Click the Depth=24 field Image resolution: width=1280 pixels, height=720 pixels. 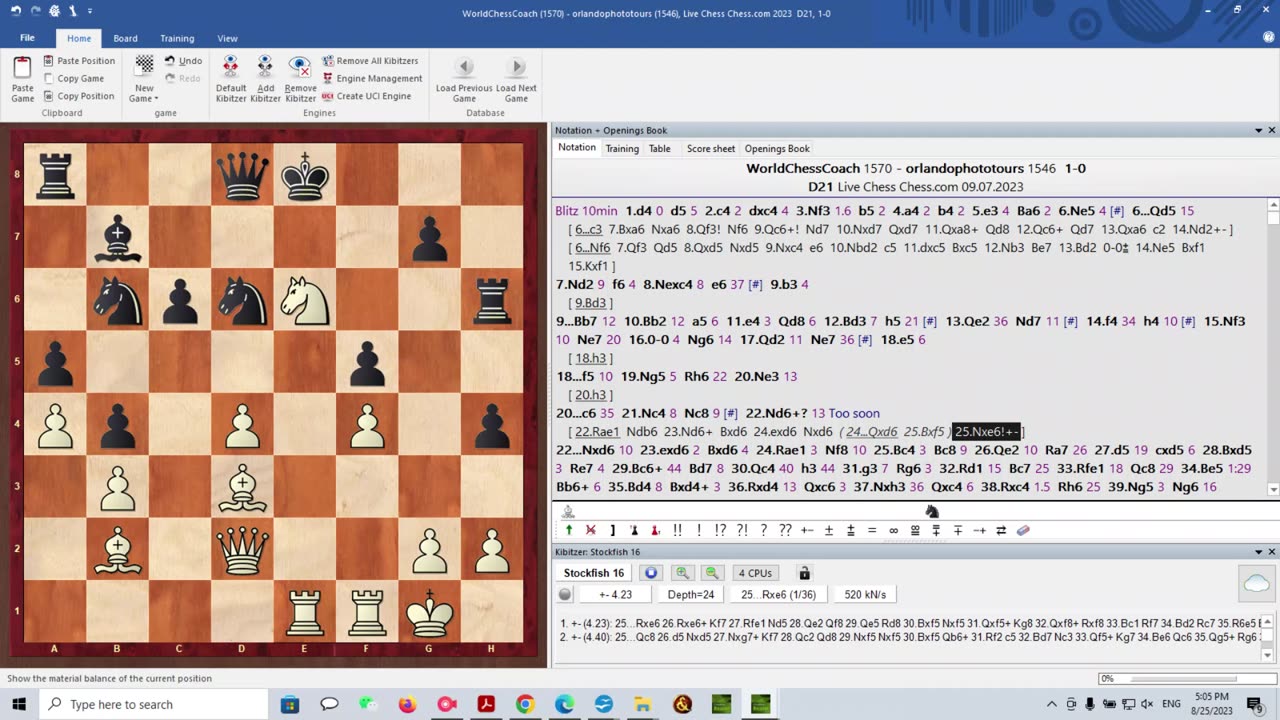click(692, 594)
